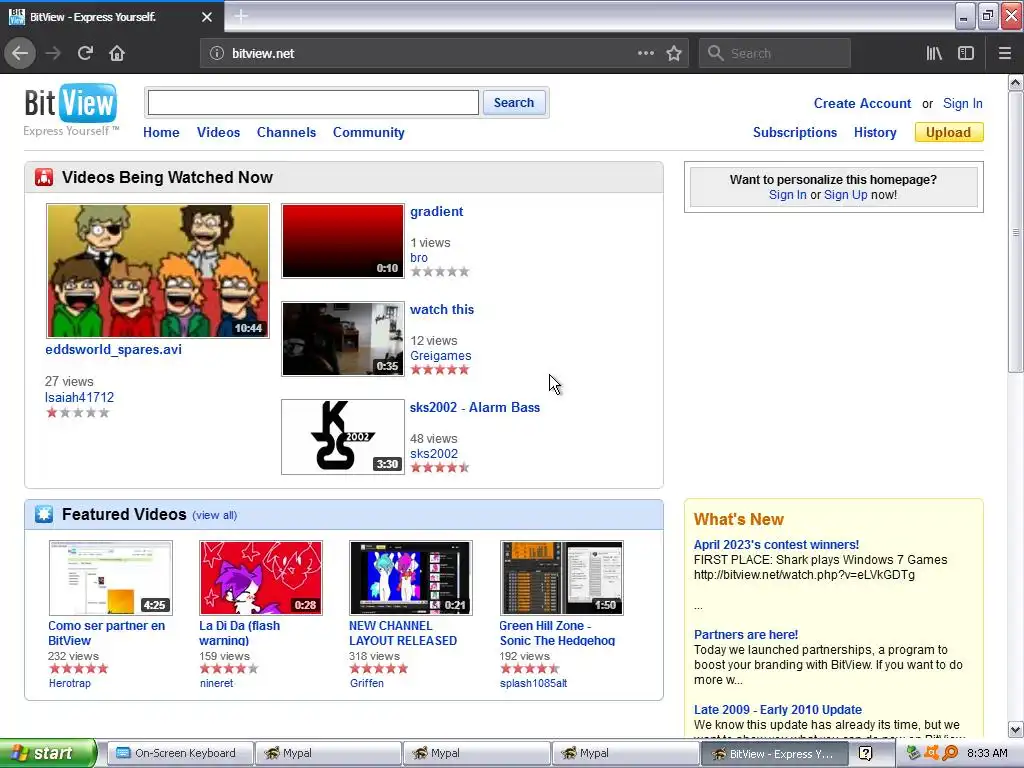Visit Griffen channel link
Viewport: 1024px width, 768px height.
(x=366, y=683)
